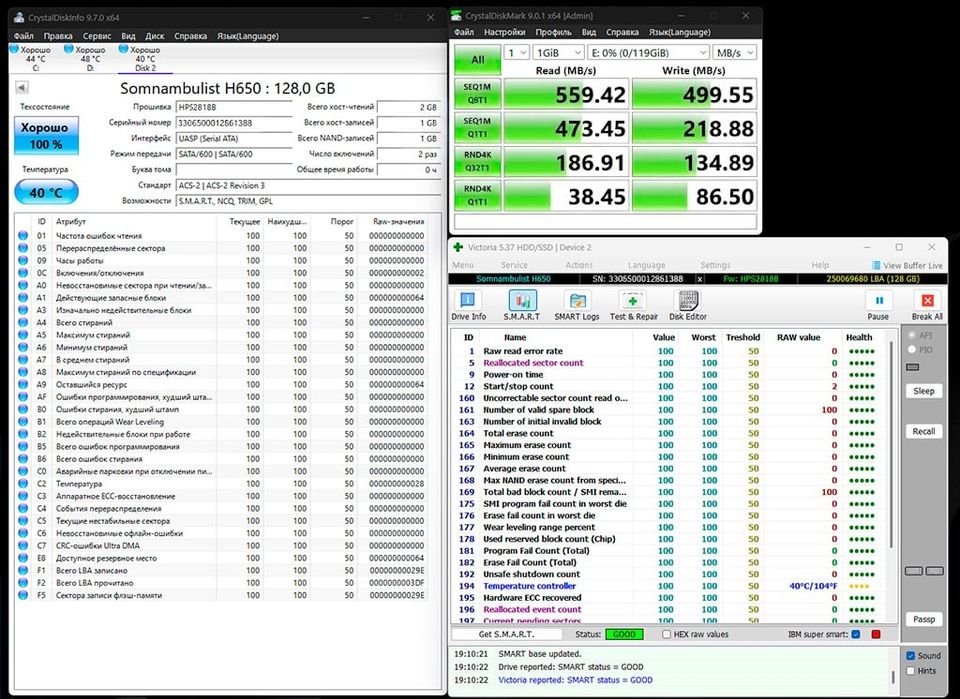Open Диск menu in CrystalDiskInfo

coord(154,36)
